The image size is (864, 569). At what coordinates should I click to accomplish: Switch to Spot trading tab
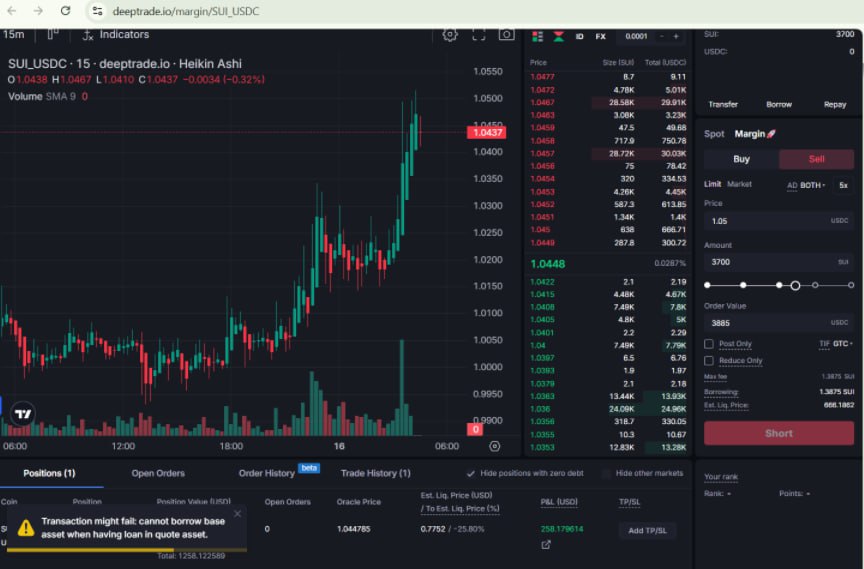714,134
